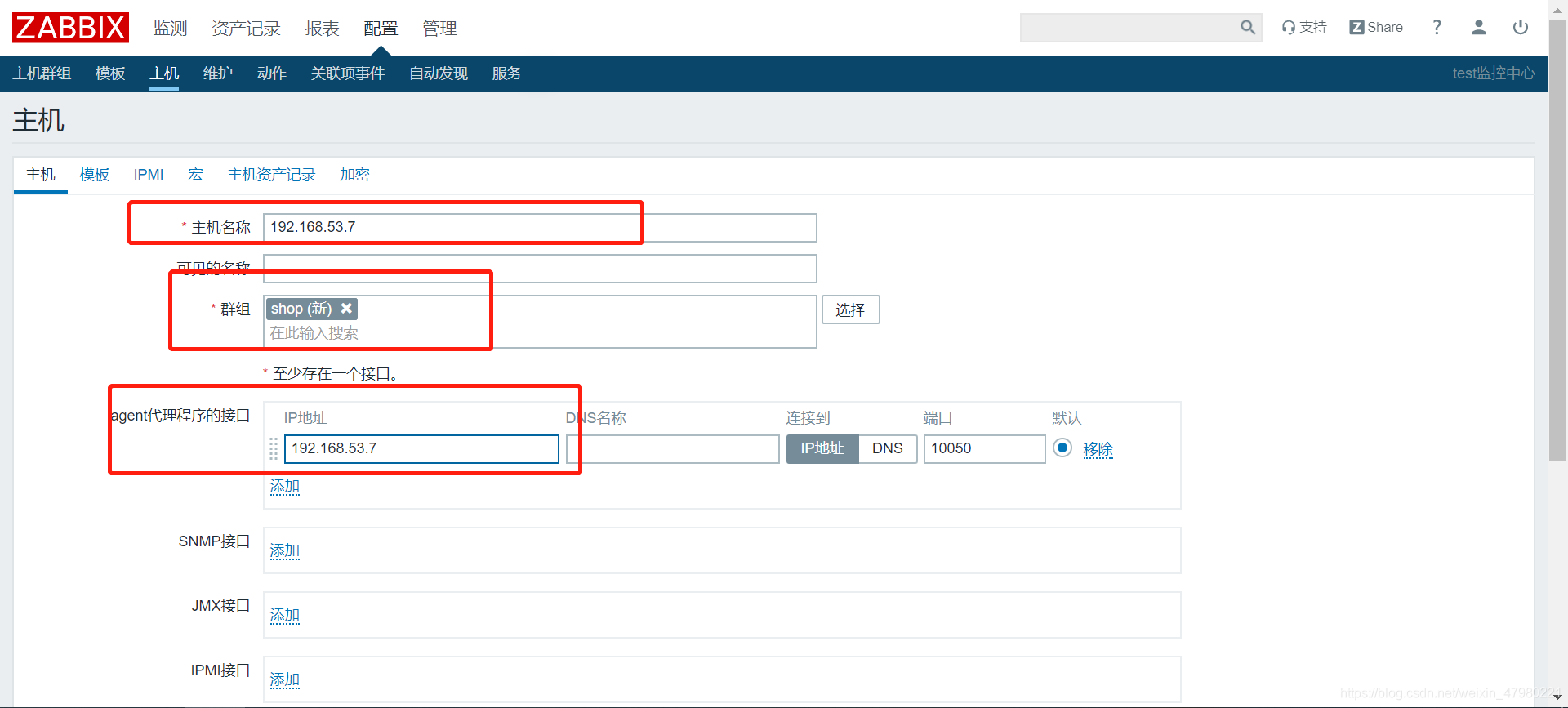Click the search magnifier icon
The image size is (1568, 708).
click(1247, 28)
